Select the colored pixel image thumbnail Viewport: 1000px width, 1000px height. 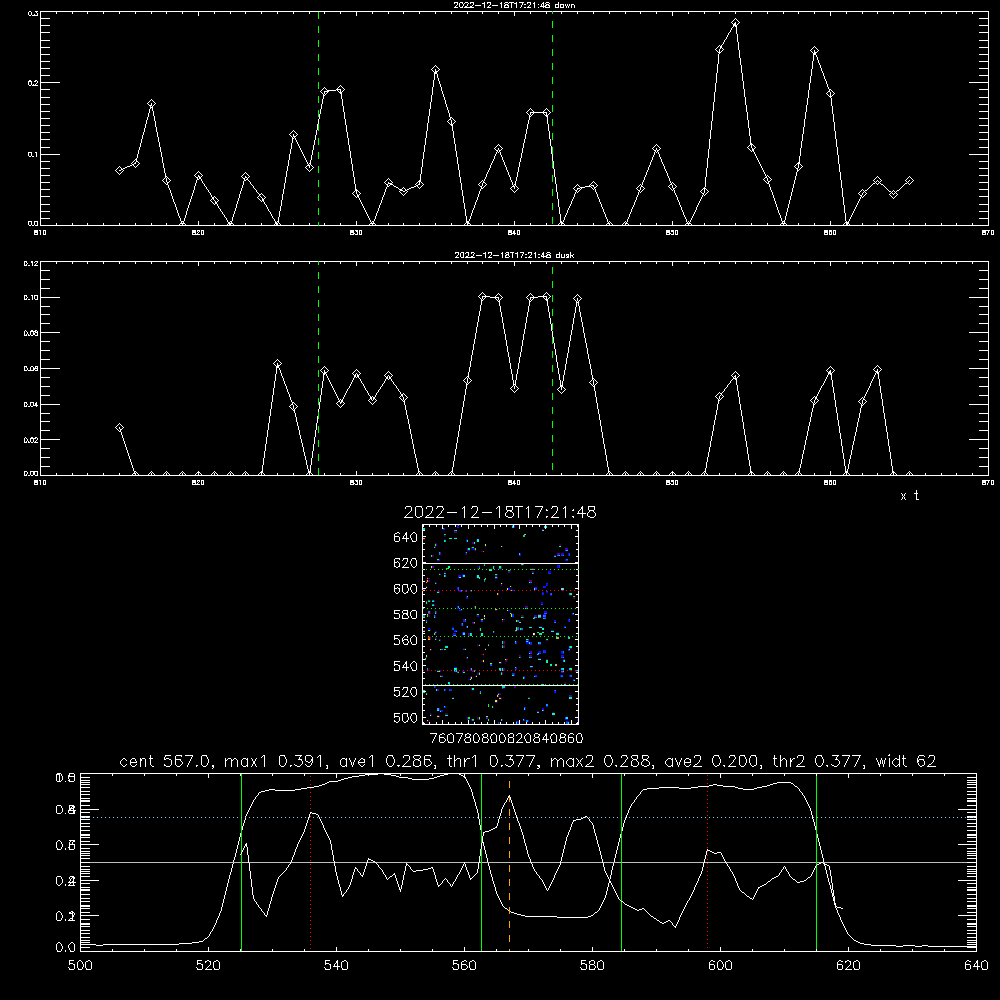coord(501,624)
